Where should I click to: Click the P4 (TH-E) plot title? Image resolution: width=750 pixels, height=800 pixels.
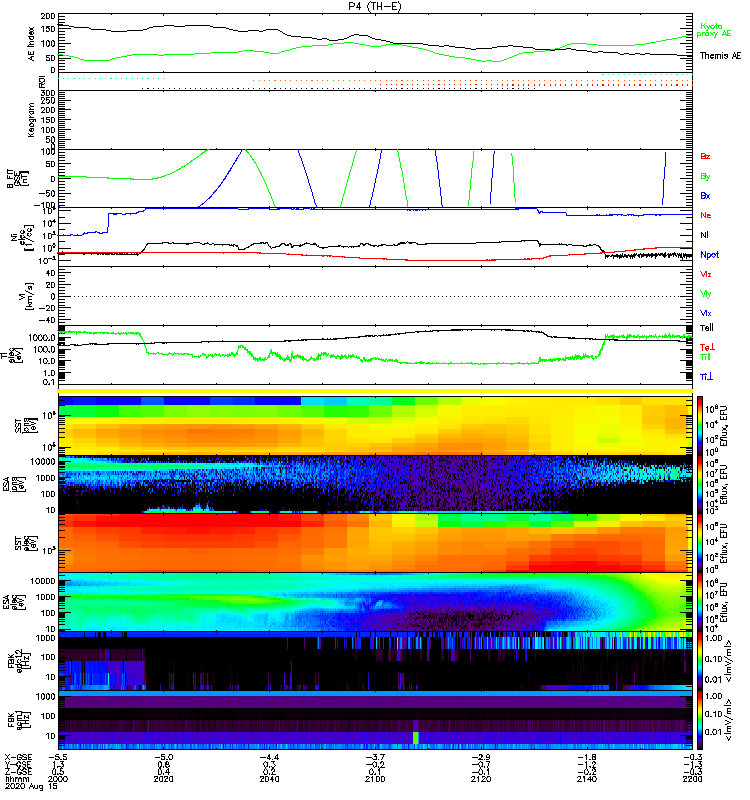tap(375, 6)
